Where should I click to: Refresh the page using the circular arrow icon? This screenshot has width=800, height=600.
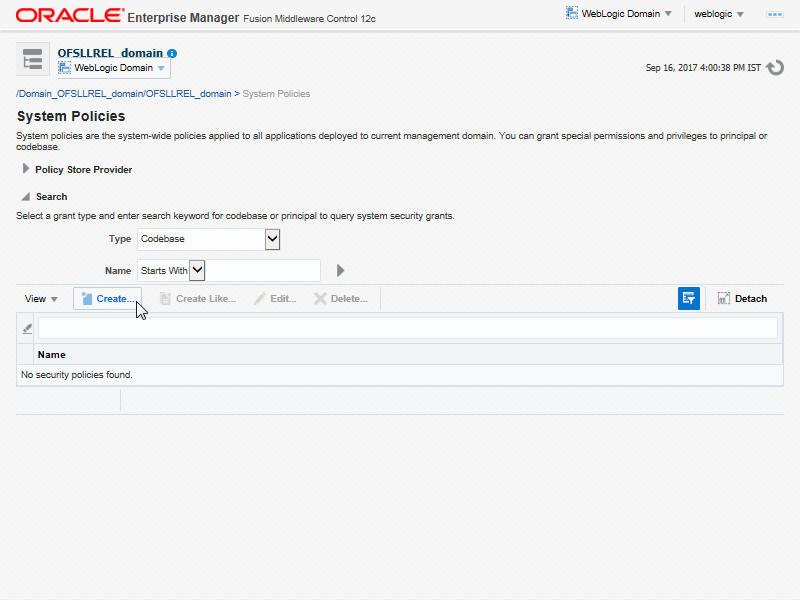click(x=775, y=68)
